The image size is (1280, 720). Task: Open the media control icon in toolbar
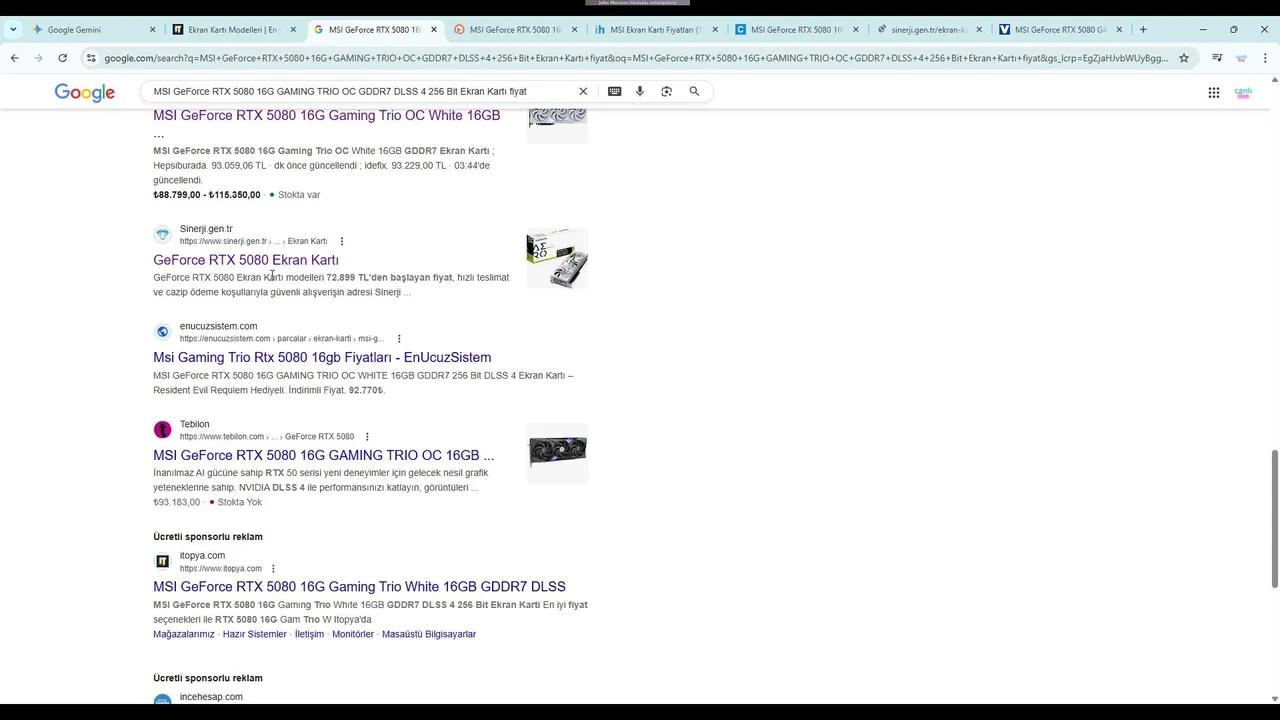tap(1217, 58)
